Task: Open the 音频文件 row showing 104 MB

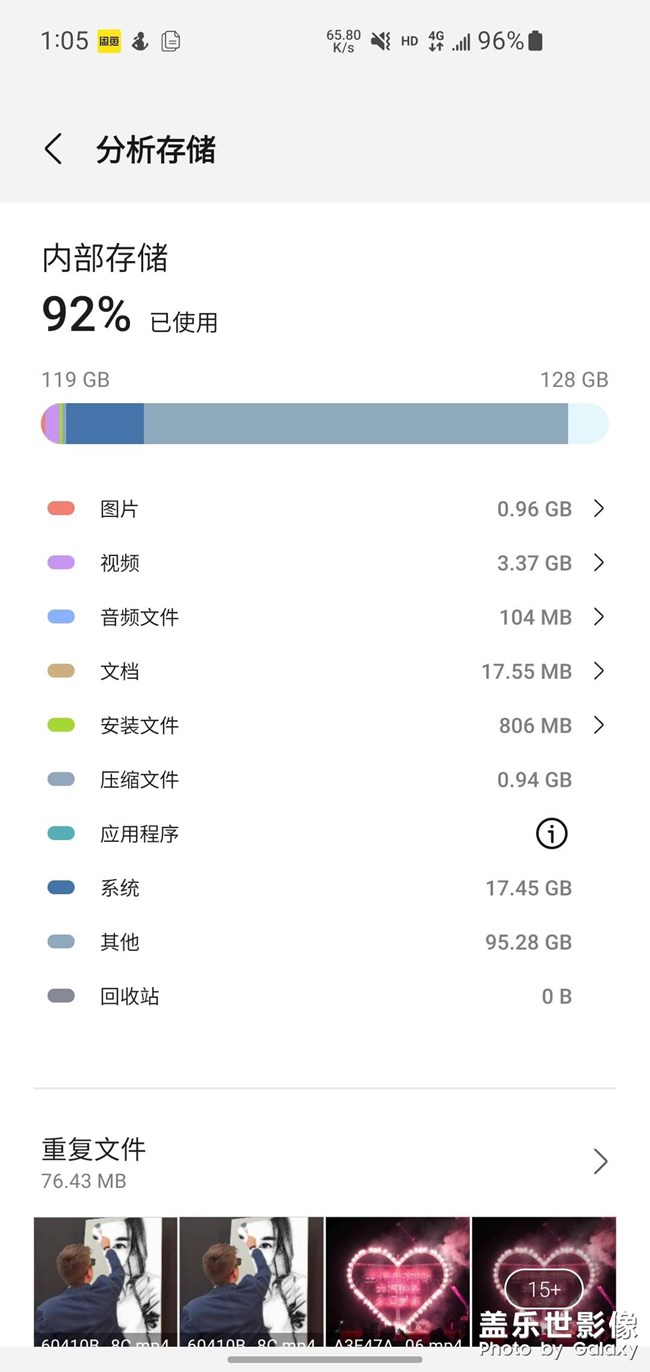Action: [x=325, y=617]
